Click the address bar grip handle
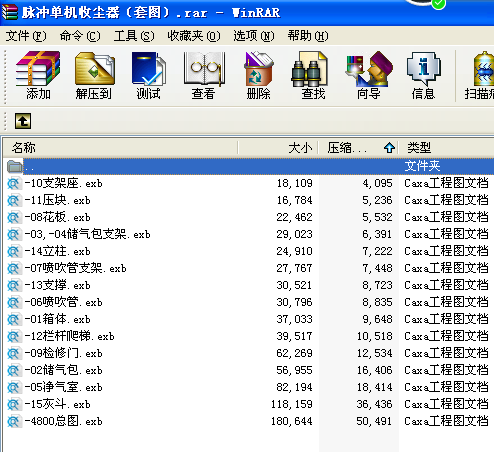 tap(5, 121)
